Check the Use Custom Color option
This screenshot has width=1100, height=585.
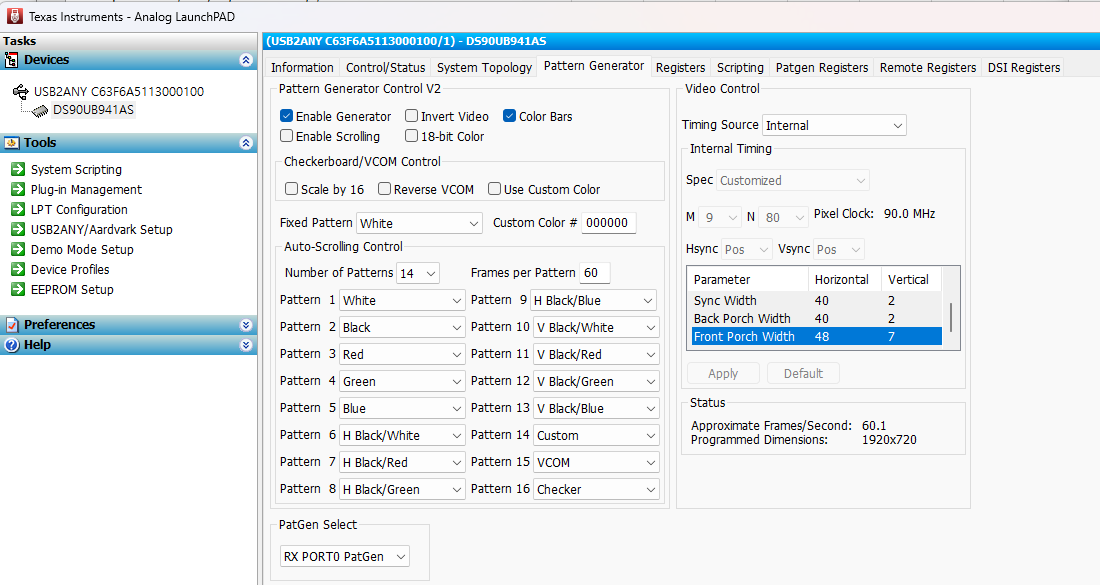[x=495, y=189]
